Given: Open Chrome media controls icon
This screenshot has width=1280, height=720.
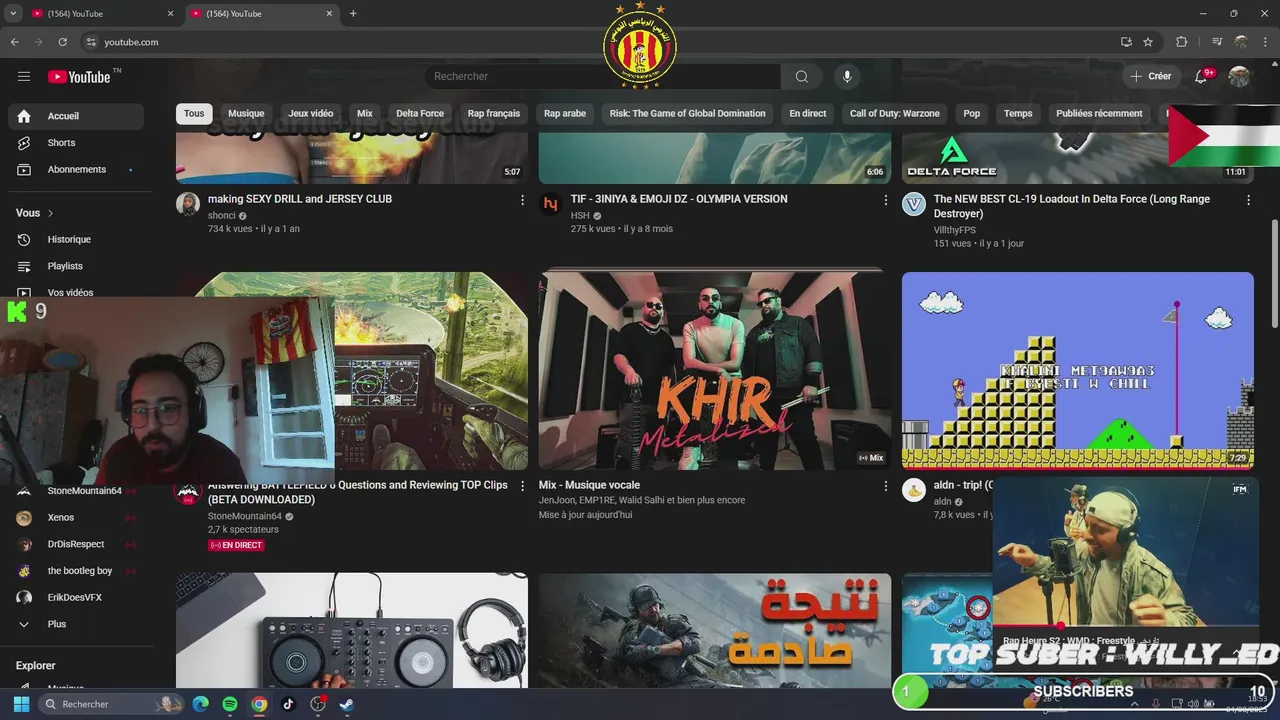Looking at the screenshot, I should tap(1217, 42).
